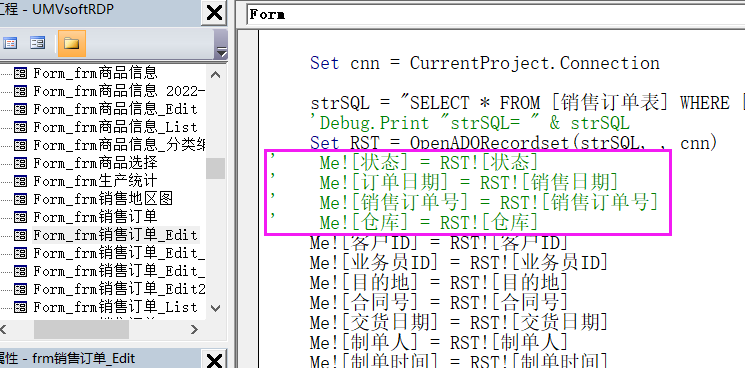Click commented line Me![仓库] = RST![仓库]

(x=429, y=222)
